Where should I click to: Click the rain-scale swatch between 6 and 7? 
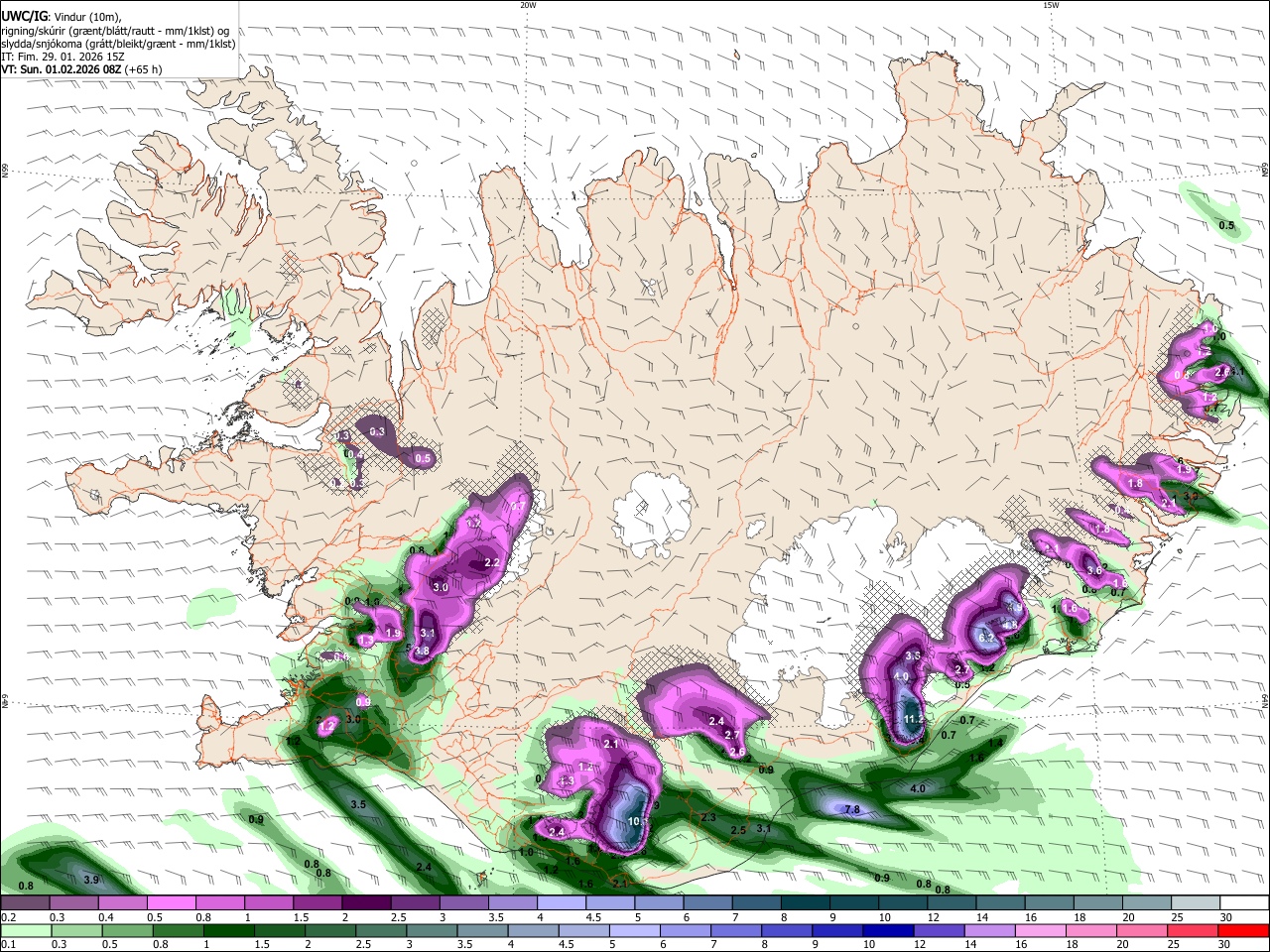coord(686,931)
